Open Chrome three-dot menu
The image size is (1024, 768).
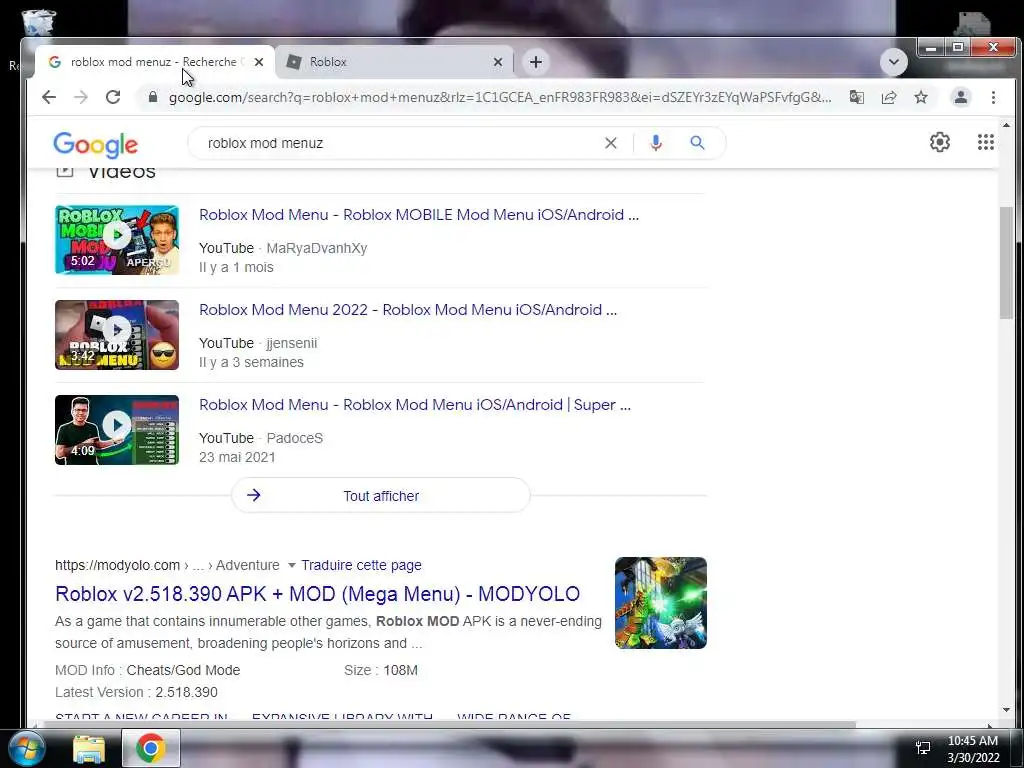(993, 97)
